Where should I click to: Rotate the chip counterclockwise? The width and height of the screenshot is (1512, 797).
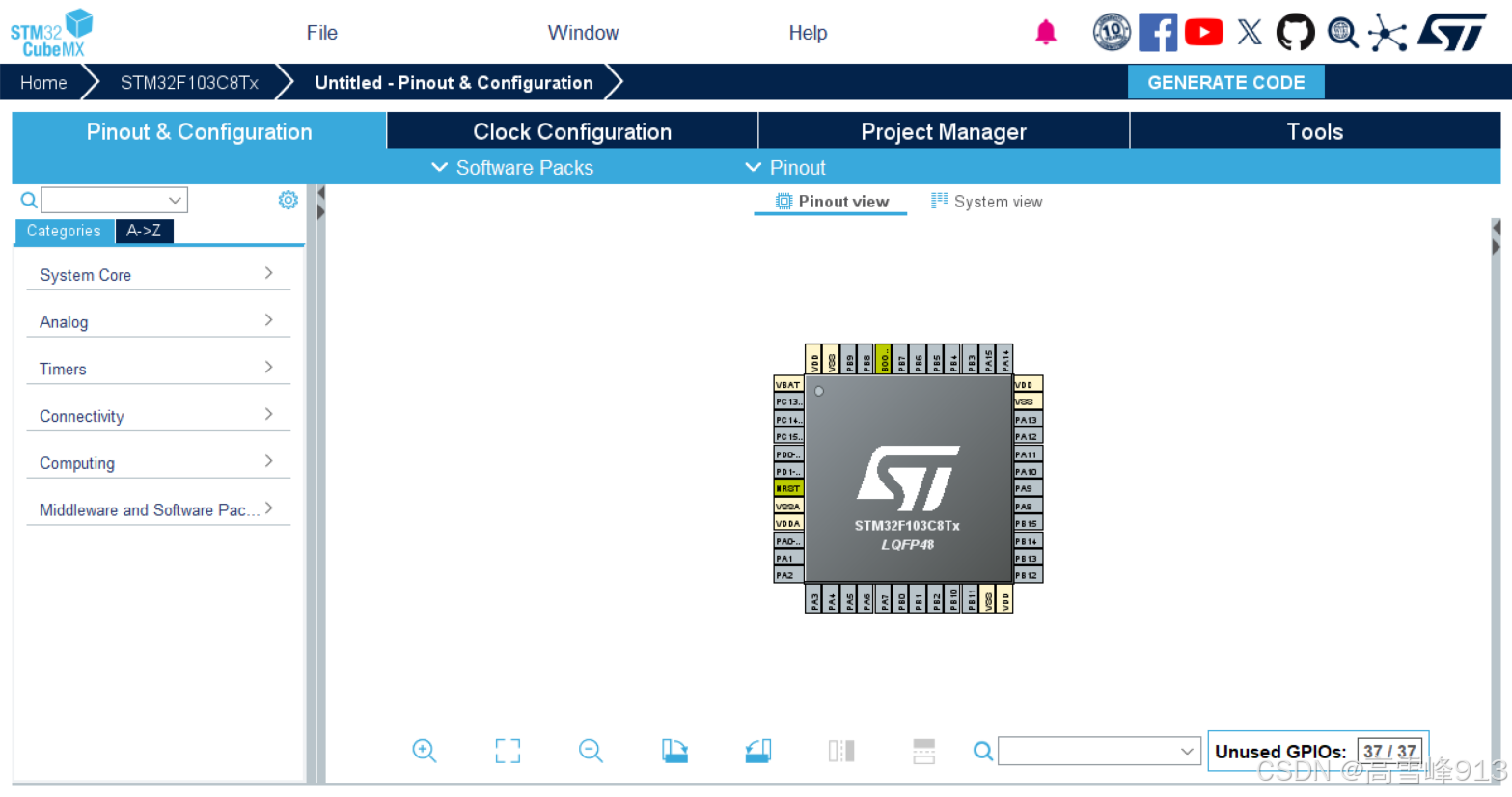click(x=757, y=751)
